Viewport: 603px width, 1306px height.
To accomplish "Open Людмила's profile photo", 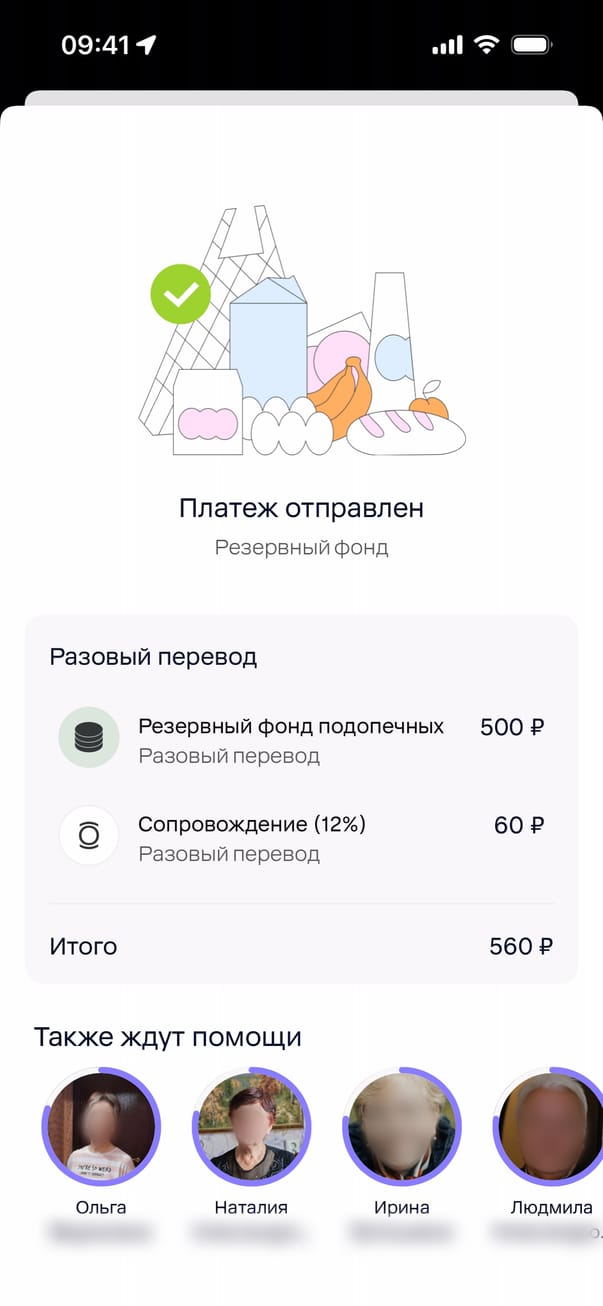I will coord(549,1126).
